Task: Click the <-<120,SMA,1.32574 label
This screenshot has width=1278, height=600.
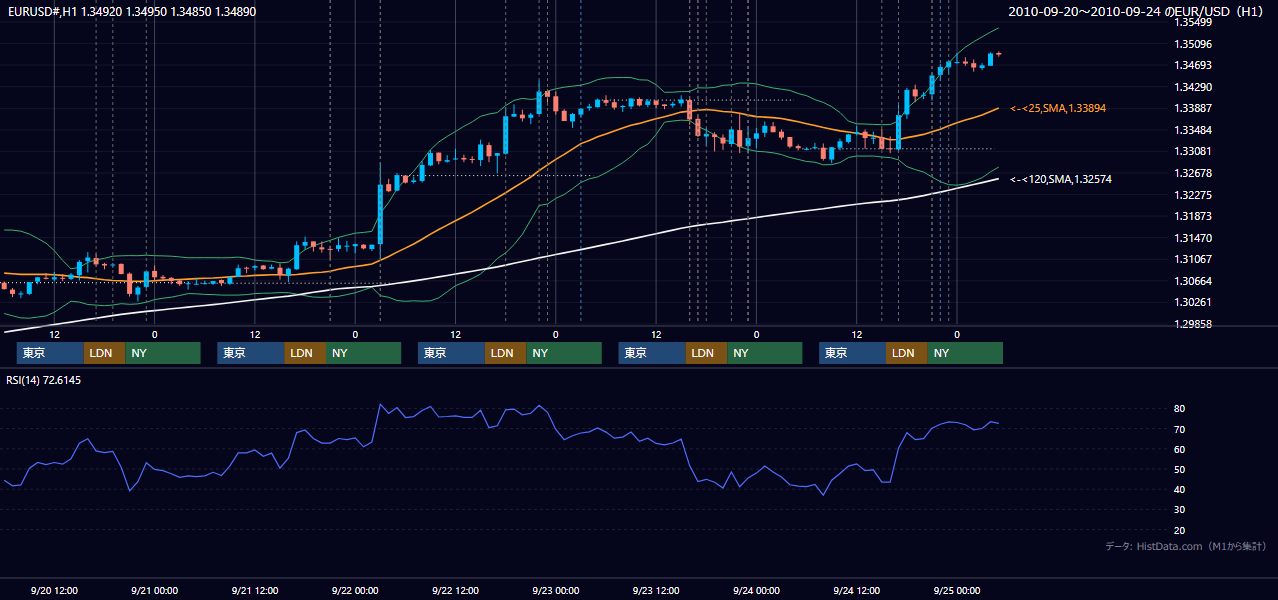Action: [1060, 179]
